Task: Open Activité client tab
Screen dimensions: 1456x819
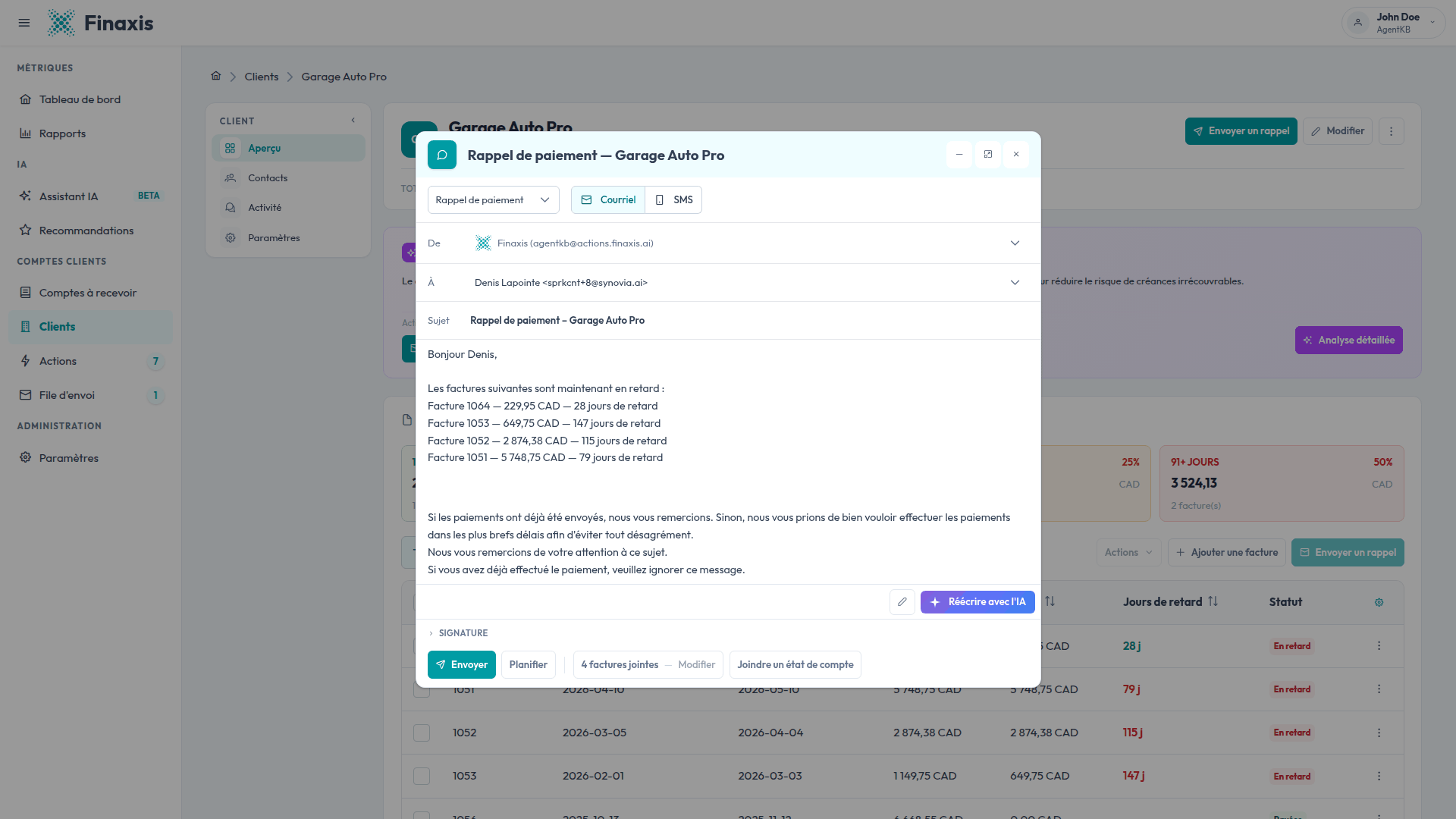Action: click(288, 208)
